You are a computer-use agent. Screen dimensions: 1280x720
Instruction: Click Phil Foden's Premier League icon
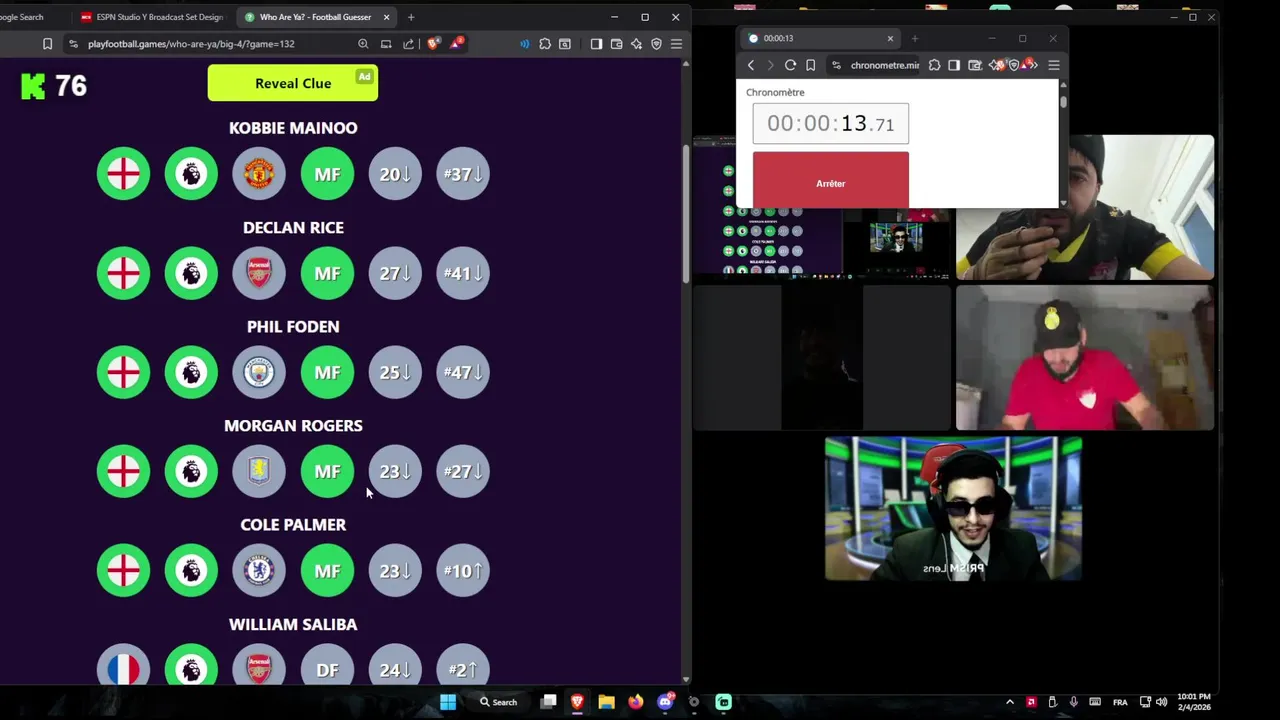point(191,372)
